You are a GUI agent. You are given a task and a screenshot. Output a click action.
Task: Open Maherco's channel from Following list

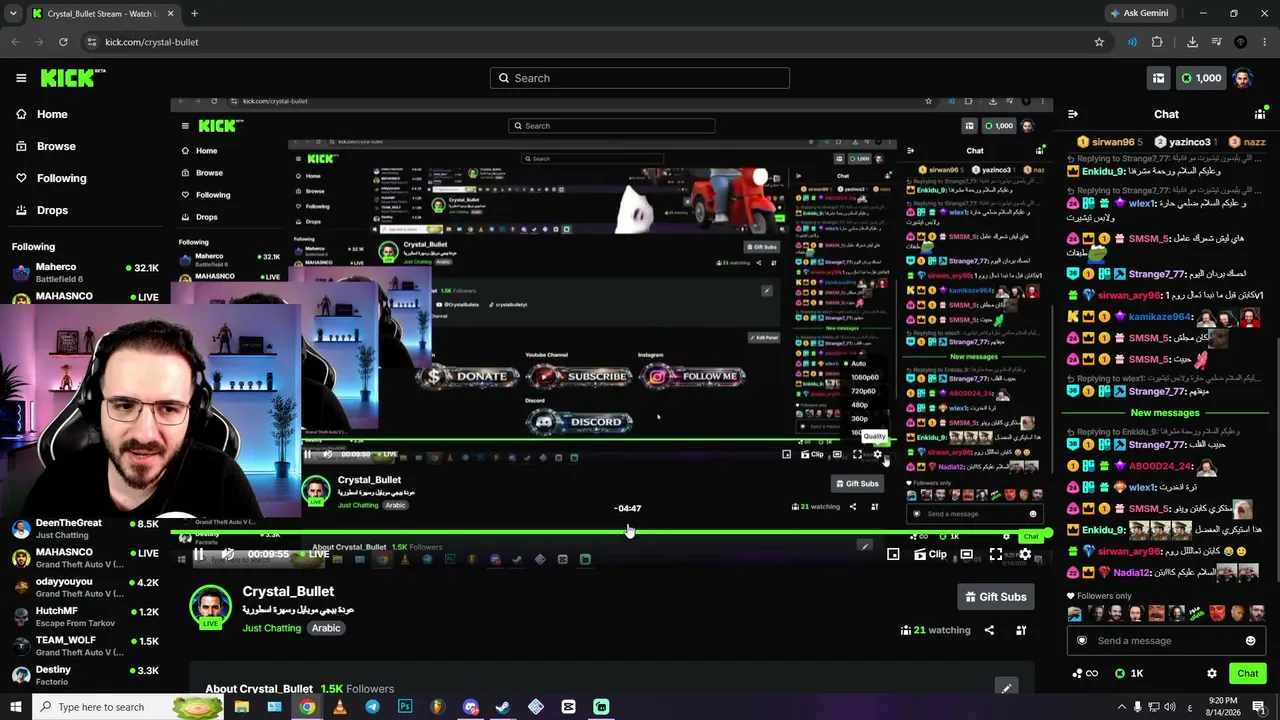pos(85,273)
